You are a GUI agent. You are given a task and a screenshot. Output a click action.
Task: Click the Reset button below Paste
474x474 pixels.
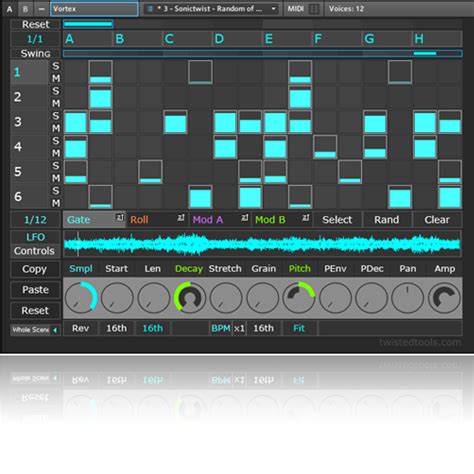tap(35, 311)
